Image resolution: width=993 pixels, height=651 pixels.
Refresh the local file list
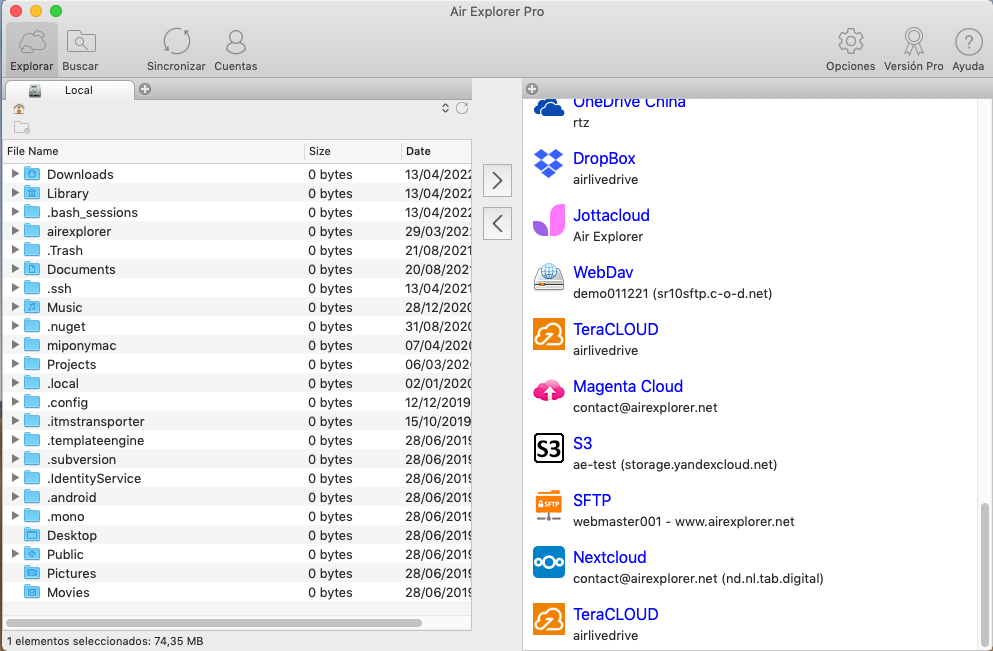tap(462, 108)
